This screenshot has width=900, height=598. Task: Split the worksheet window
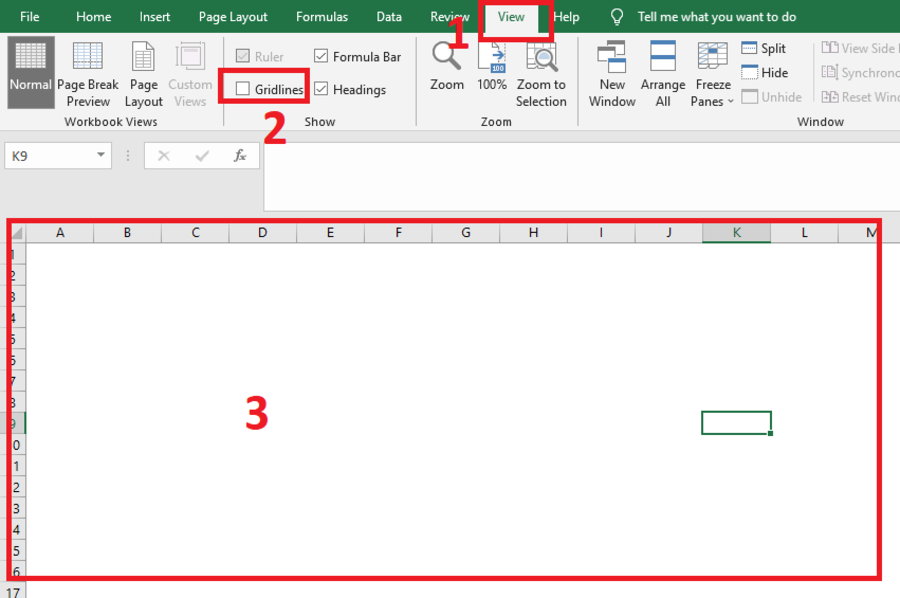(x=763, y=48)
